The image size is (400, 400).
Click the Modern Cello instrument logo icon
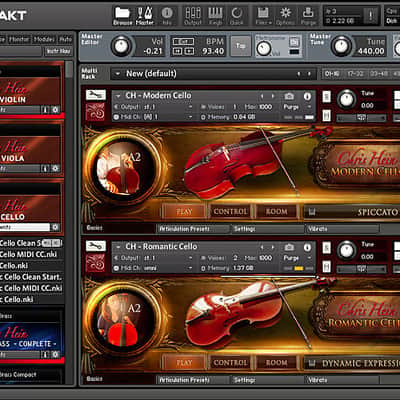point(96,112)
